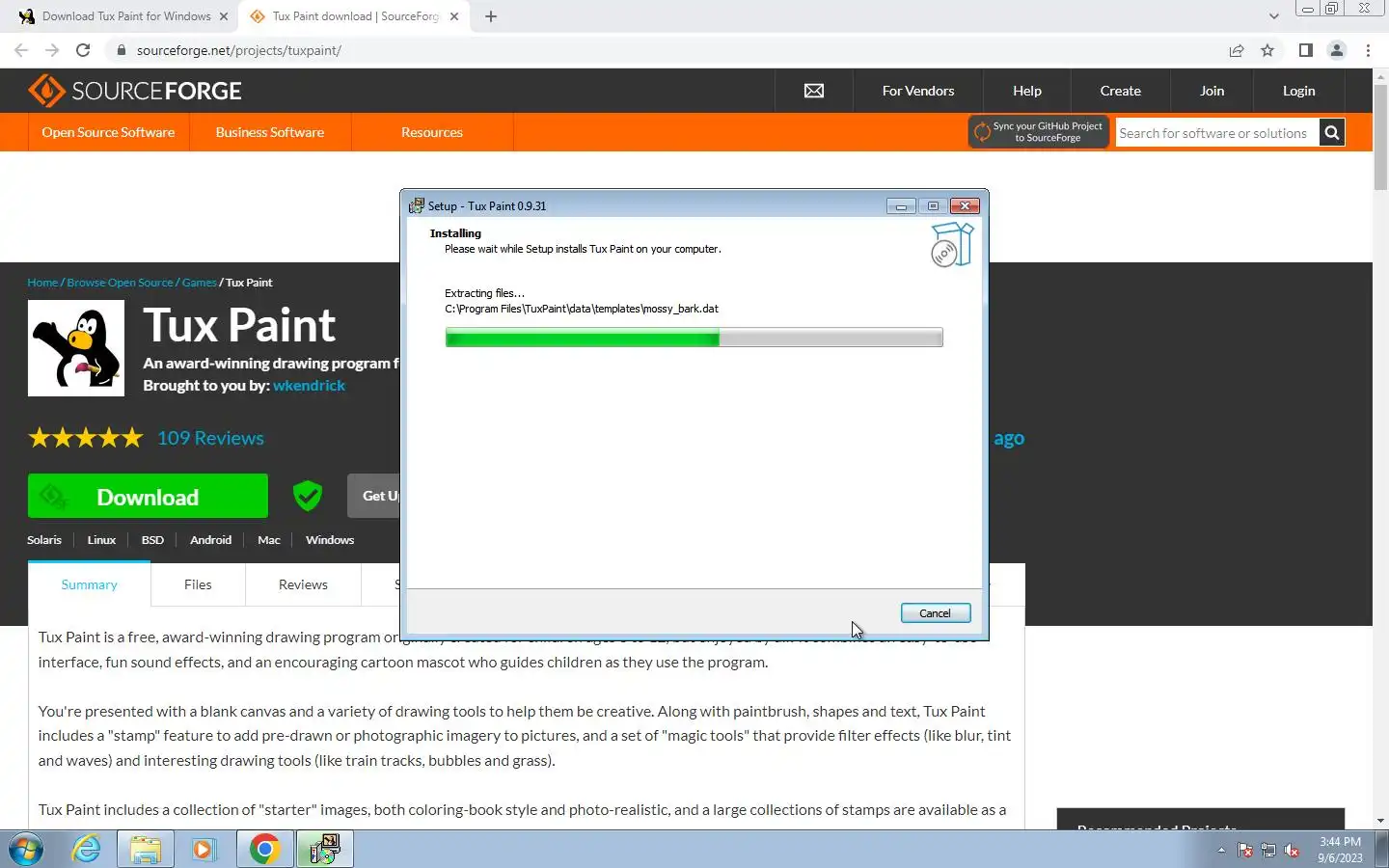The height and width of the screenshot is (868, 1389).
Task: Select the Android platform link
Action: coord(210,540)
